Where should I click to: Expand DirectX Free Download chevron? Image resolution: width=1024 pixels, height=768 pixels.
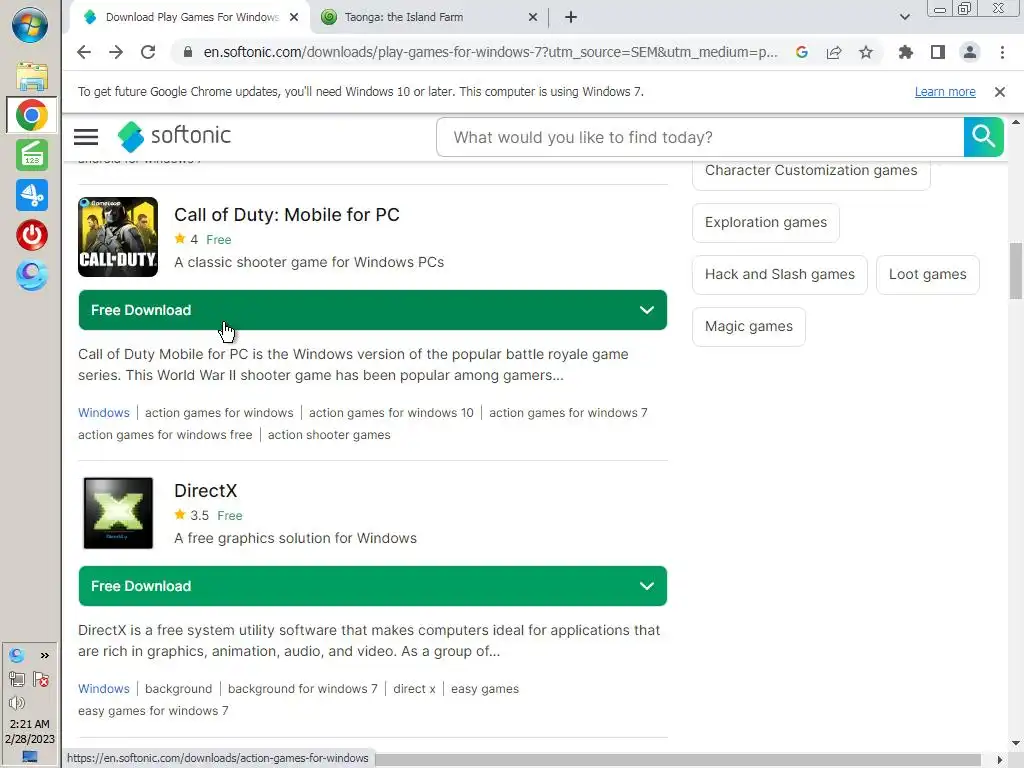point(647,586)
